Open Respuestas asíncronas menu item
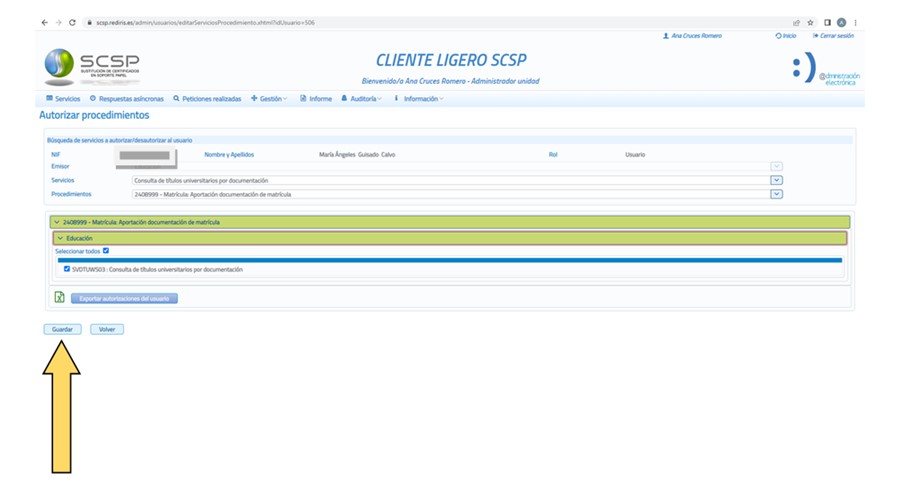 point(127,98)
